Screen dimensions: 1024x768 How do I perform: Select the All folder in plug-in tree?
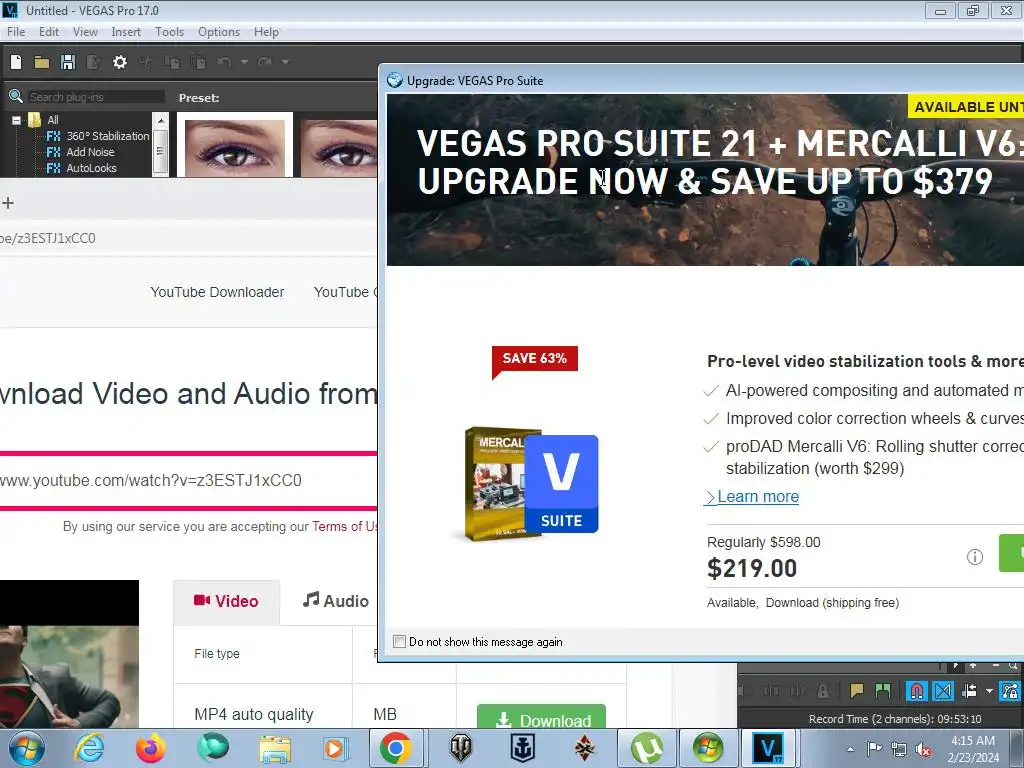pyautogui.click(x=53, y=120)
